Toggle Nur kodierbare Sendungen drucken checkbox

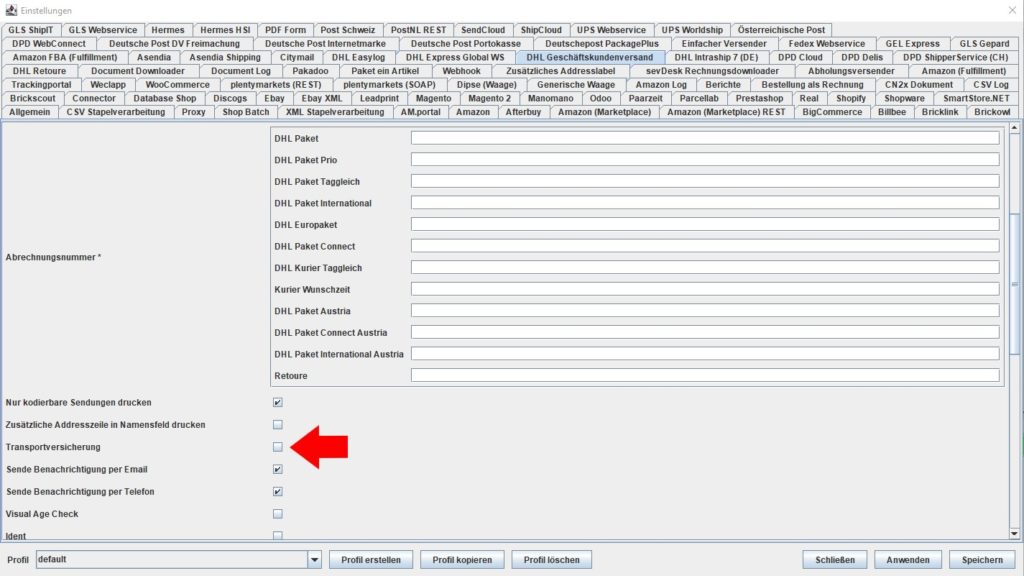click(278, 402)
